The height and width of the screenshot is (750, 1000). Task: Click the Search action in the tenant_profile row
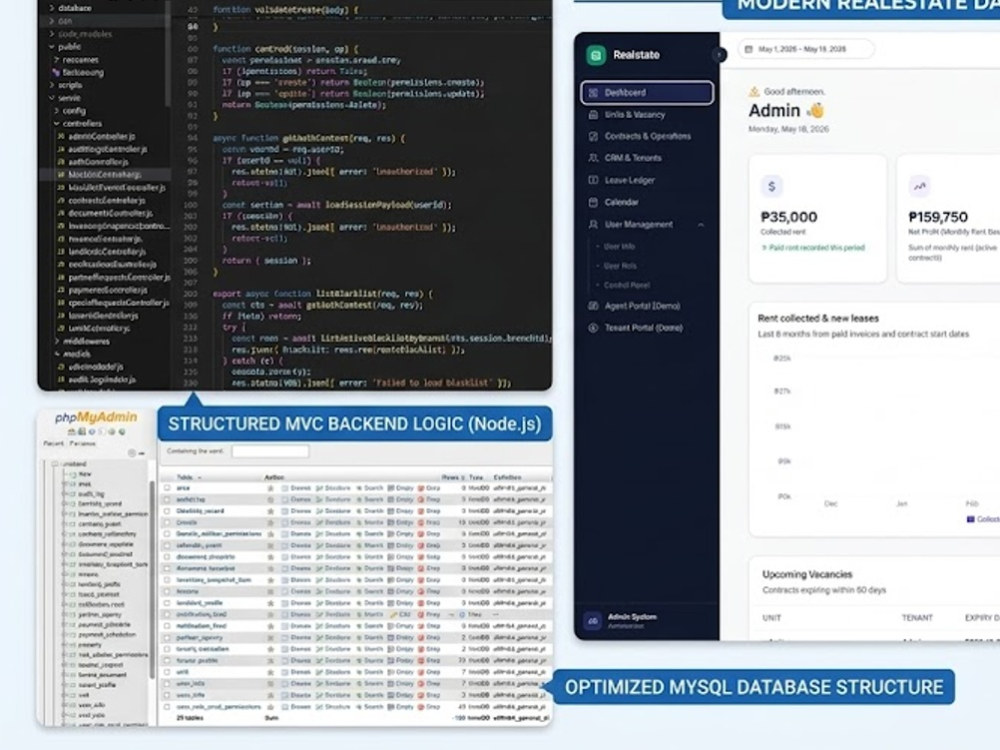click(x=371, y=661)
